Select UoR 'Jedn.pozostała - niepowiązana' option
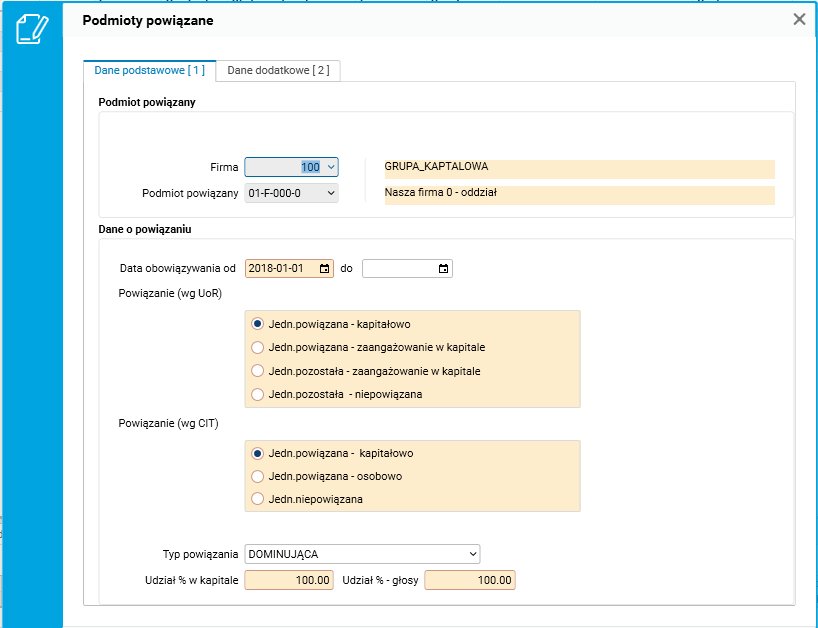Image resolution: width=818 pixels, height=628 pixels. (258, 394)
